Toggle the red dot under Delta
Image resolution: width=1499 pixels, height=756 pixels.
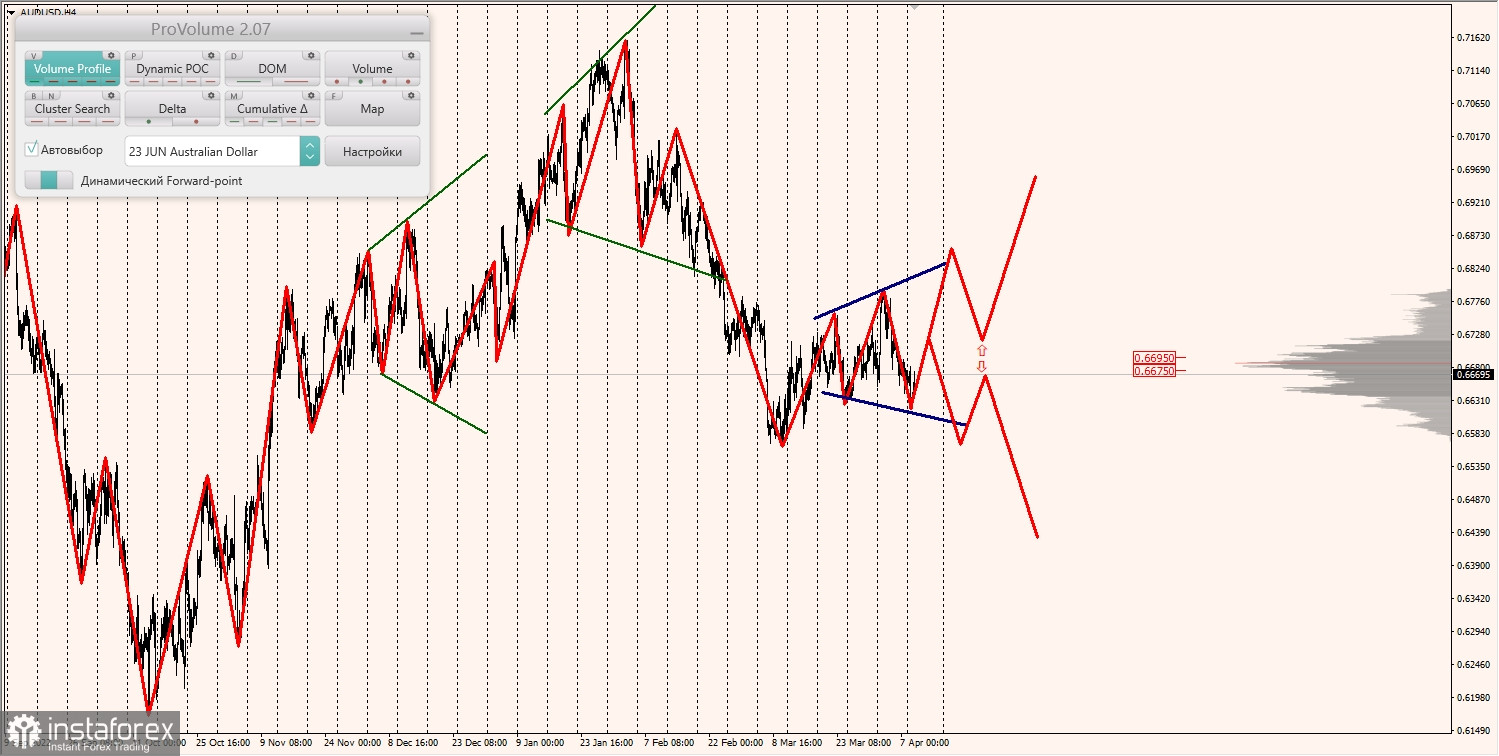click(x=196, y=122)
